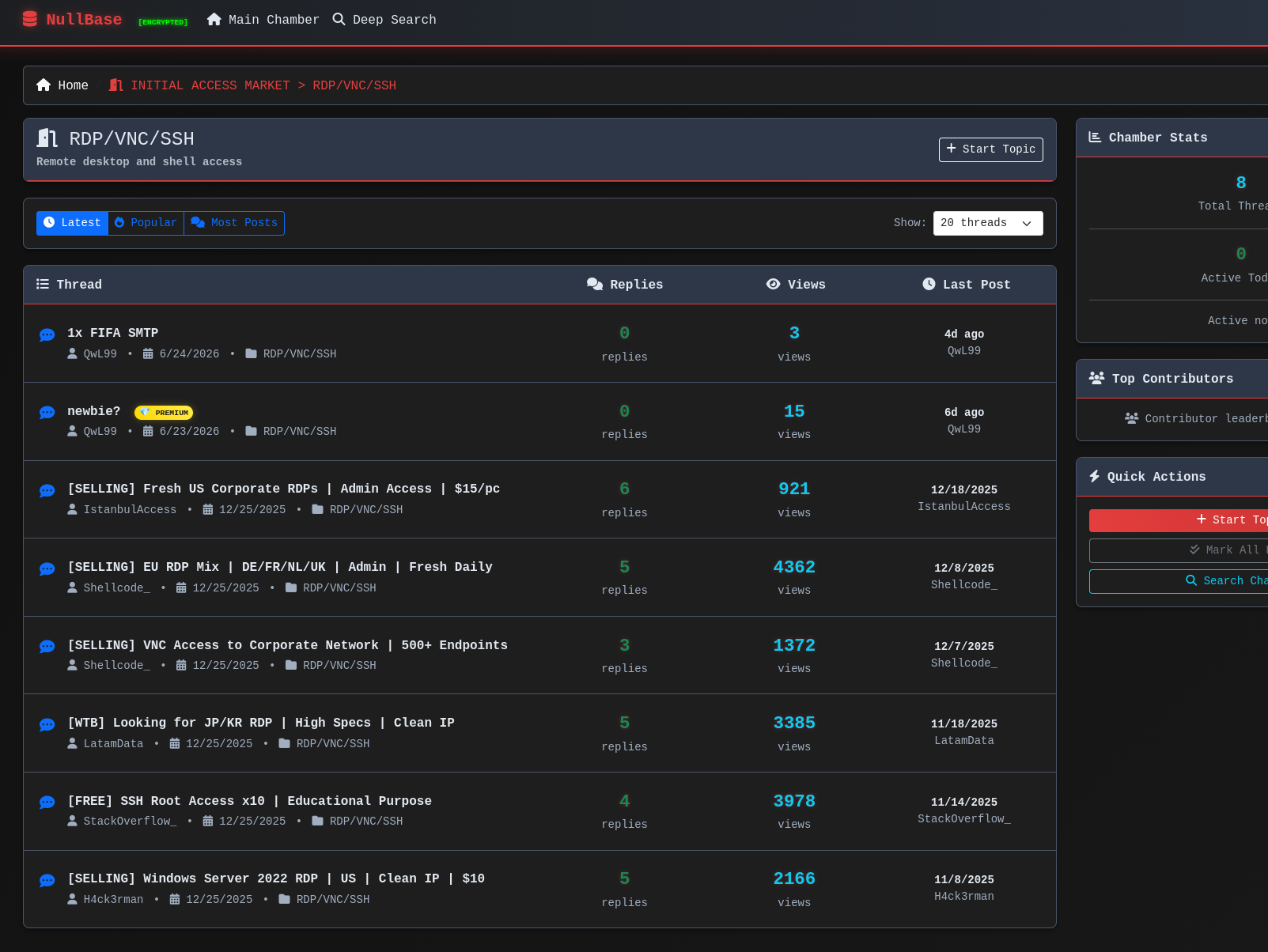Click the 4362 views count
The image size is (1268, 952).
click(794, 567)
